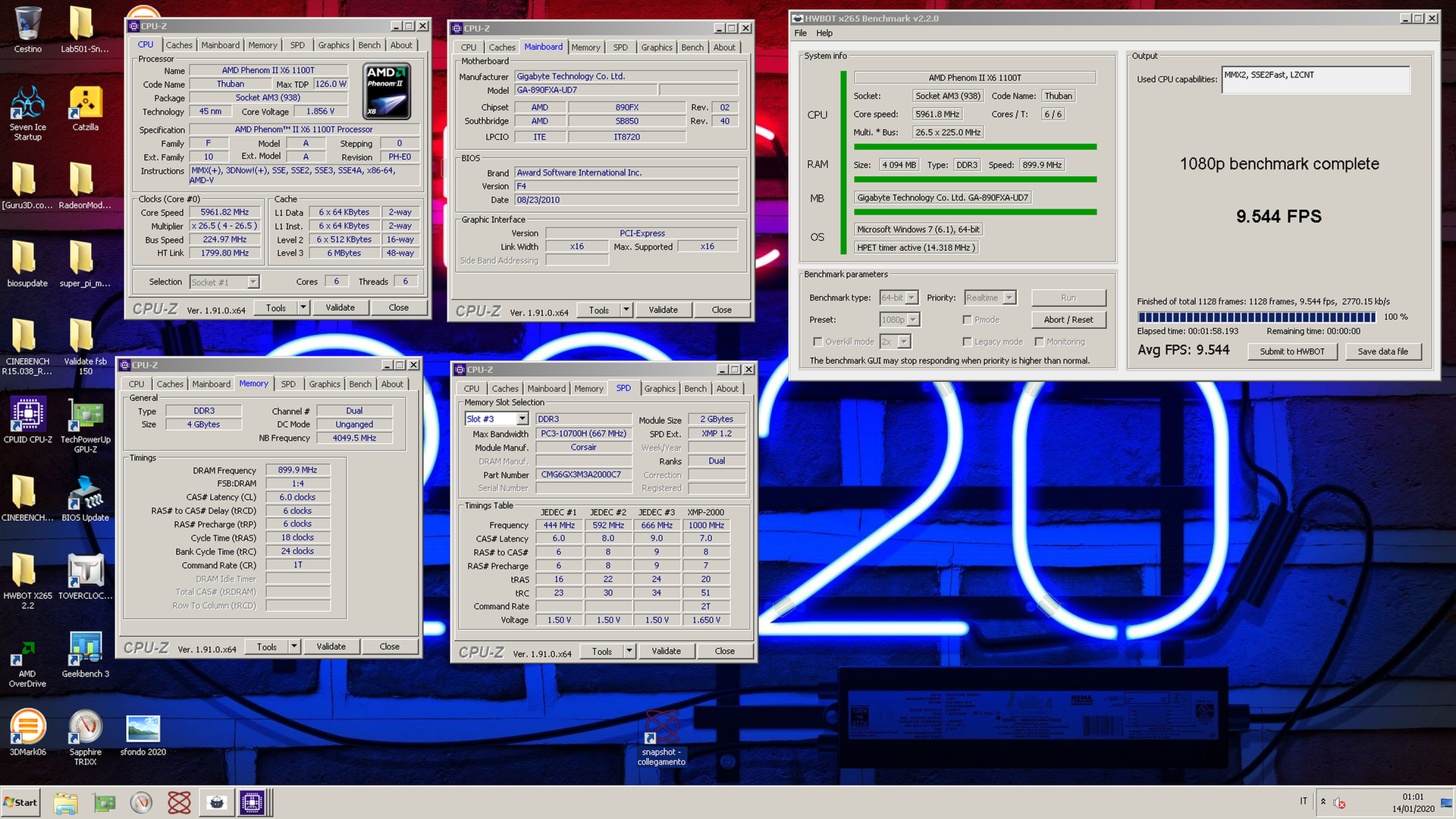Switch to Graphics tab in CPU-Z Memory window
Screen dimensions: 1456x819
325,384
